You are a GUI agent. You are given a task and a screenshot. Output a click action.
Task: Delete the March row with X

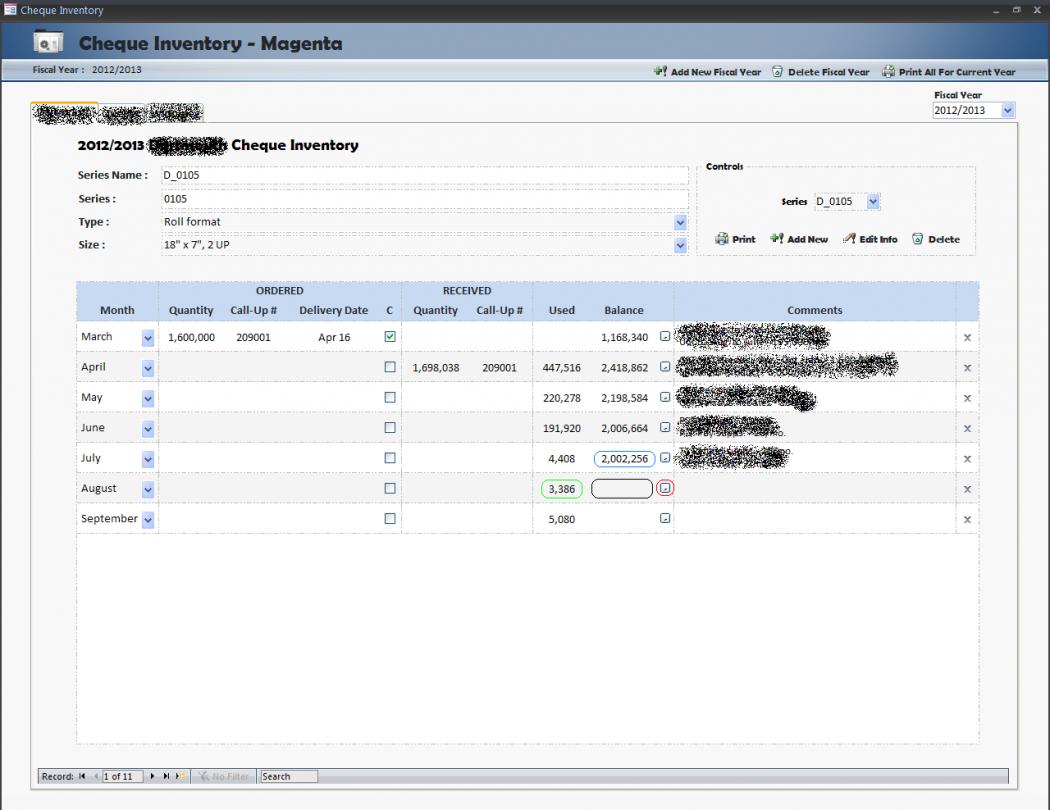[967, 337]
